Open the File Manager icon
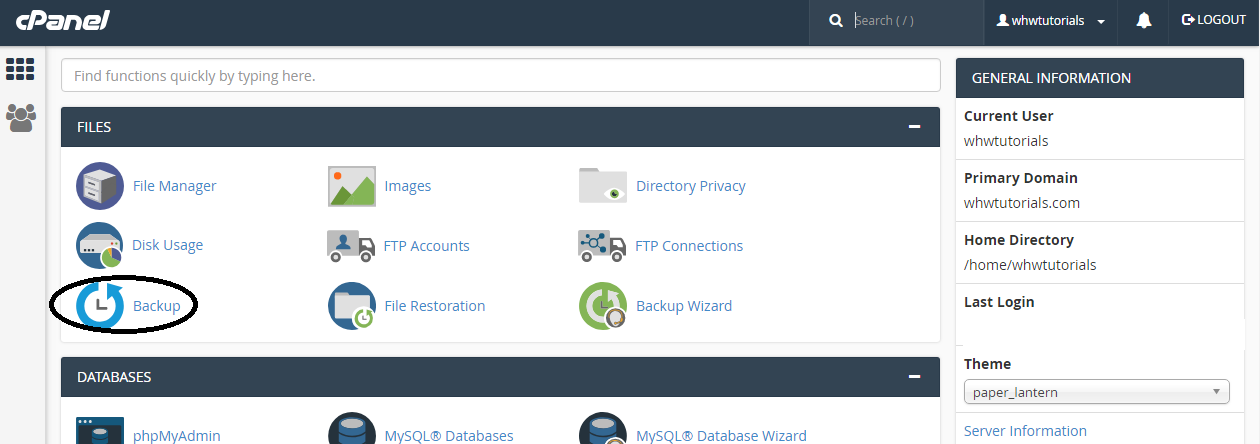 click(x=100, y=186)
